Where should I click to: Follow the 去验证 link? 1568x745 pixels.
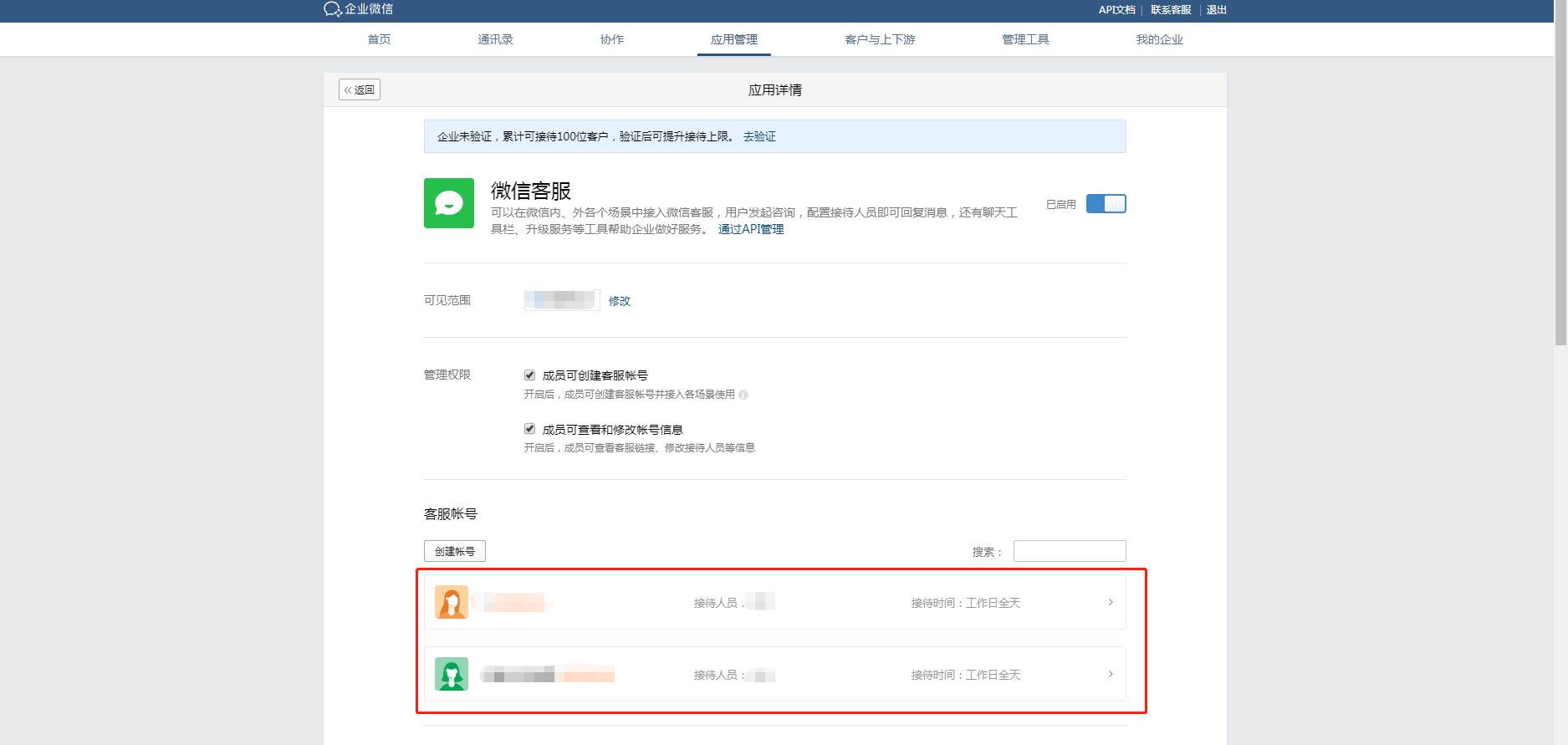pyautogui.click(x=759, y=136)
